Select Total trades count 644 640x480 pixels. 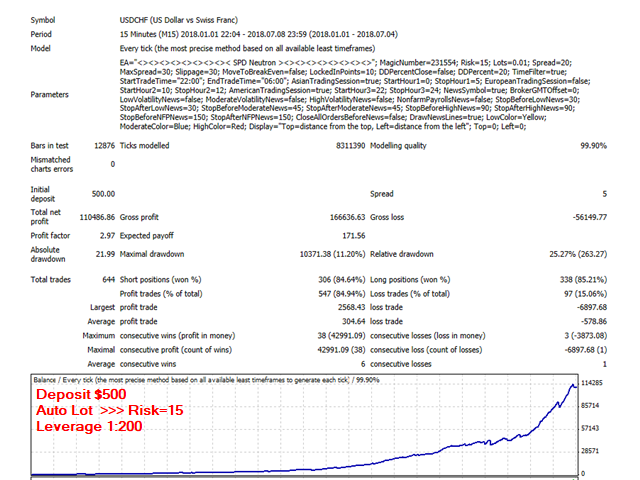click(109, 280)
